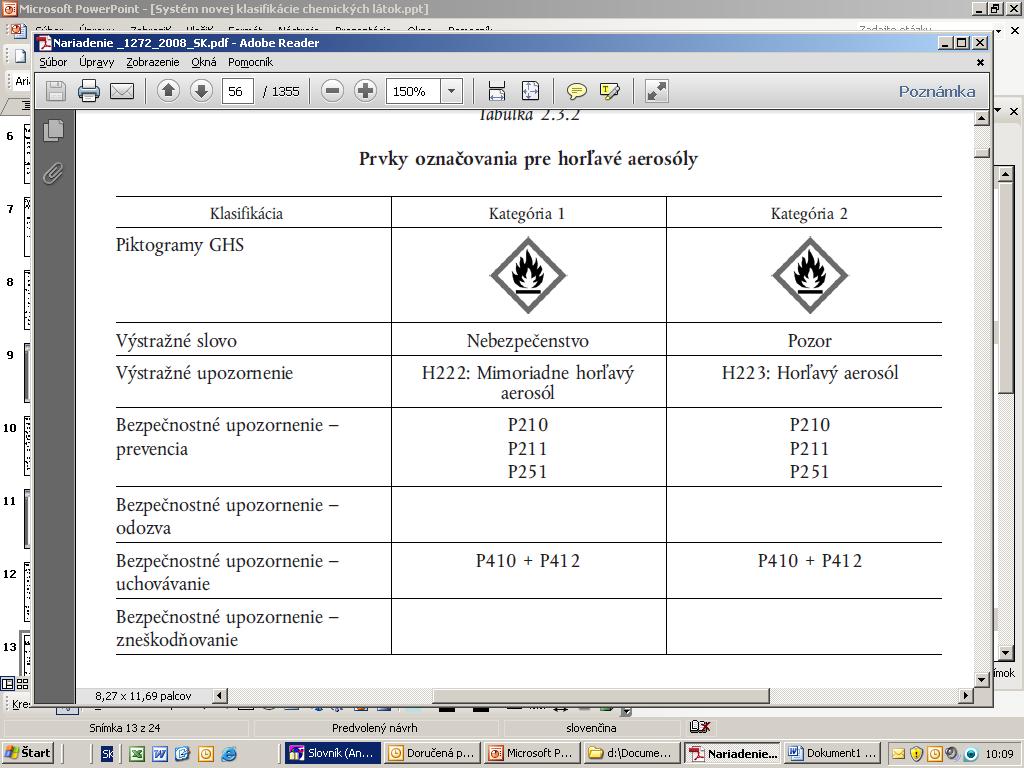Zoom out using the minus button

tap(332, 91)
